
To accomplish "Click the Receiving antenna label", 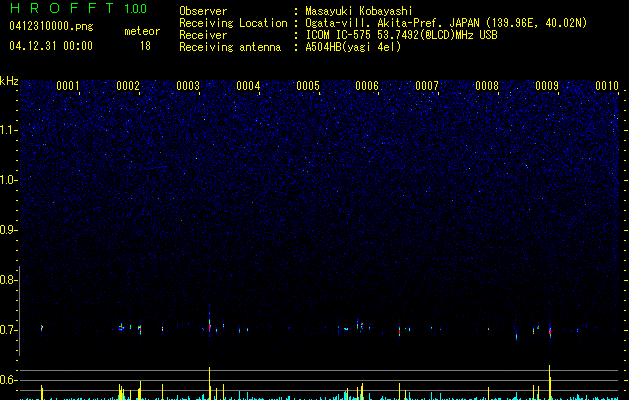I will click(x=230, y=47).
